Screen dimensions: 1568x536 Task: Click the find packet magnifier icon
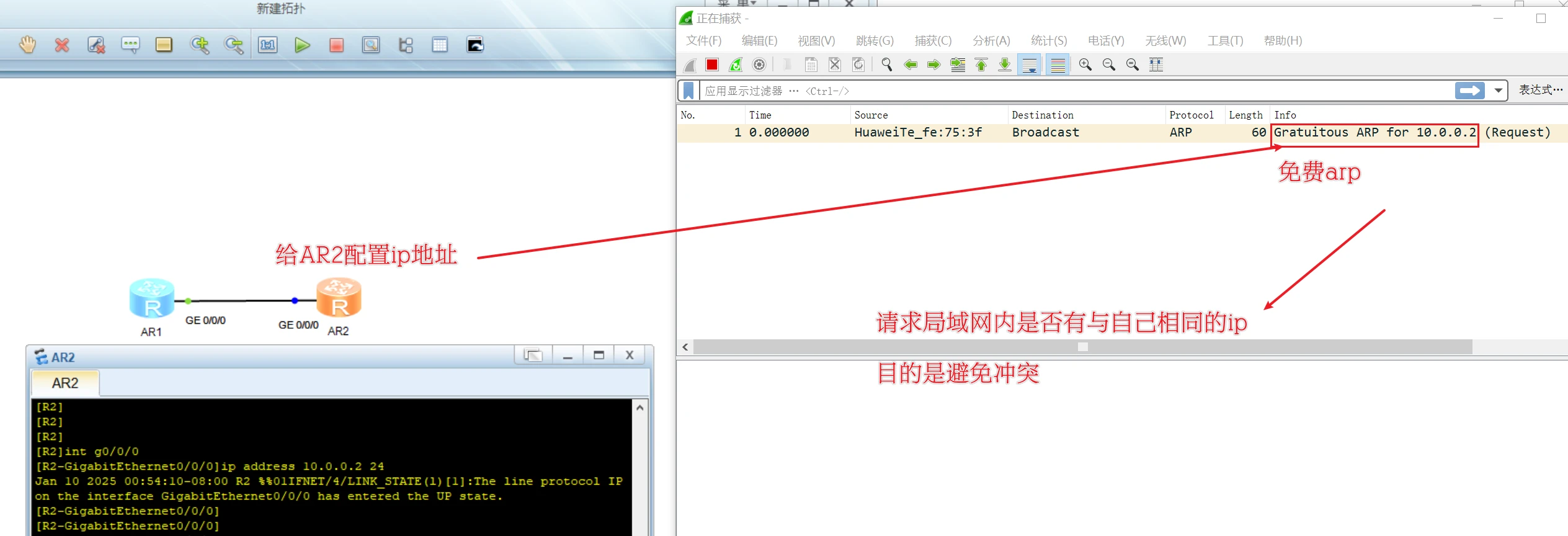click(x=887, y=65)
